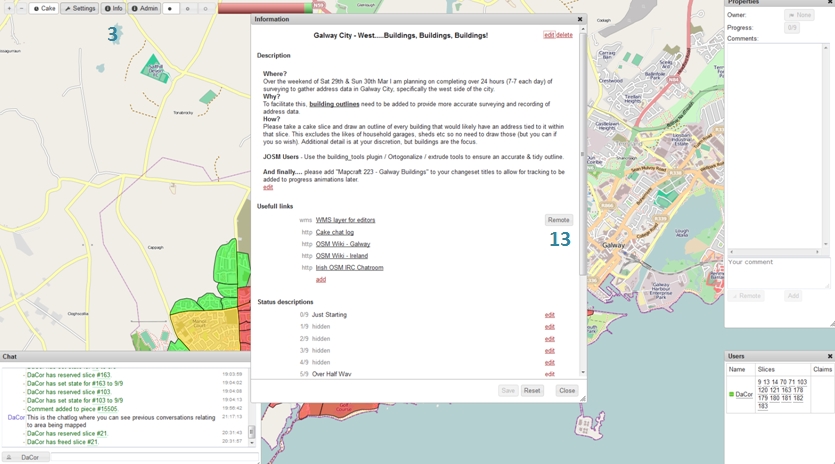Select slice 70 in Users panel
Viewport: 835px width, 464px height.
click(783, 382)
